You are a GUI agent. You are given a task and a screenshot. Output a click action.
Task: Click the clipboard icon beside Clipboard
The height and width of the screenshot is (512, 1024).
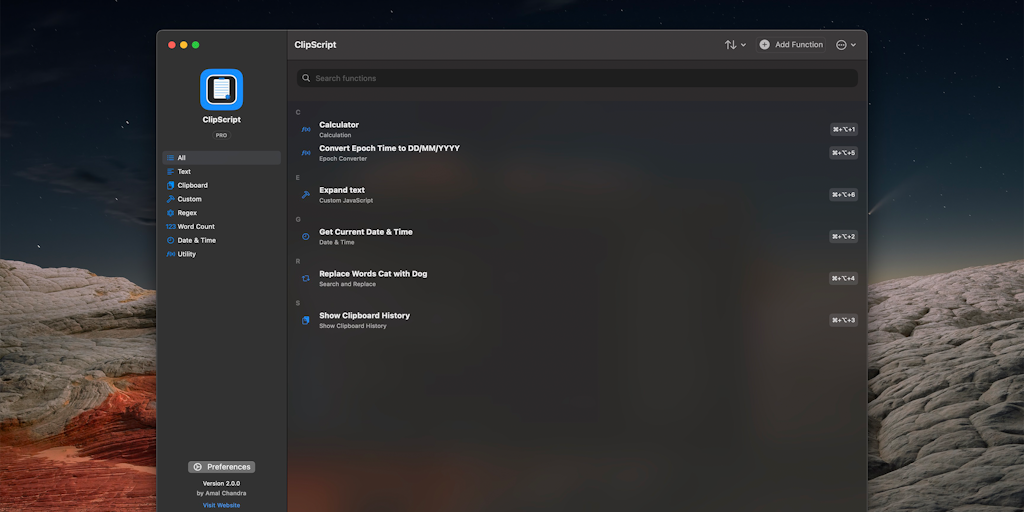click(170, 185)
